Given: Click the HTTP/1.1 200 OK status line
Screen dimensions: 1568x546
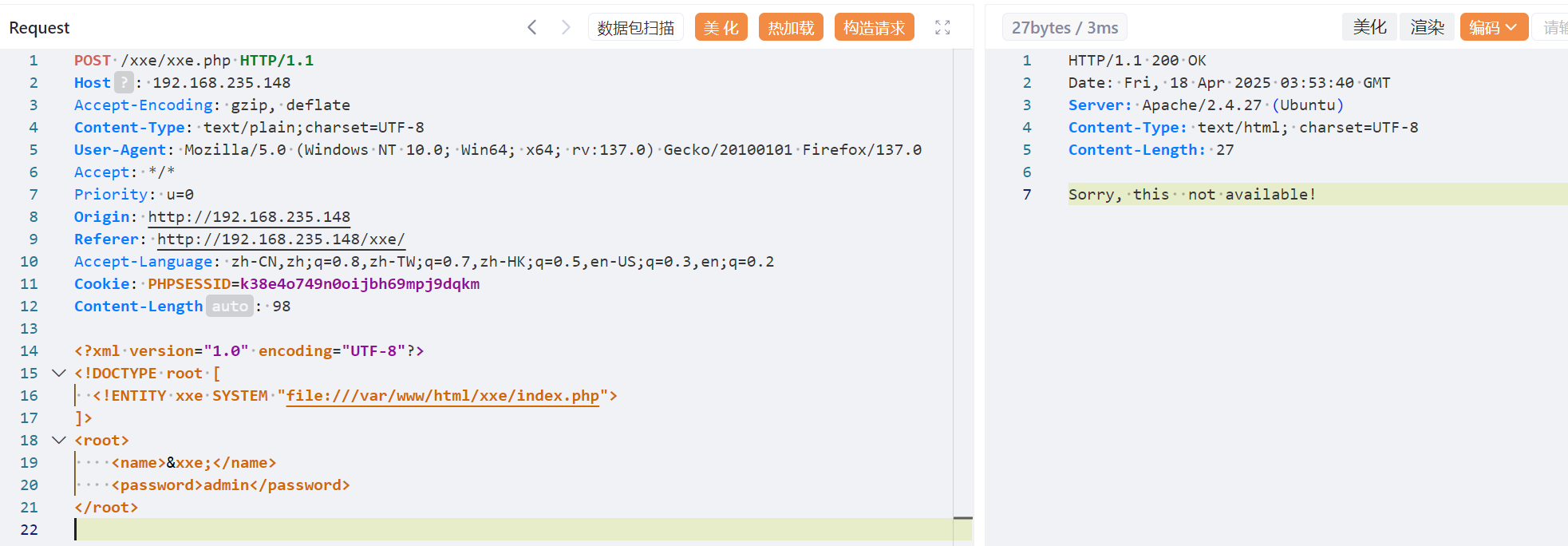Looking at the screenshot, I should tap(1137, 61).
